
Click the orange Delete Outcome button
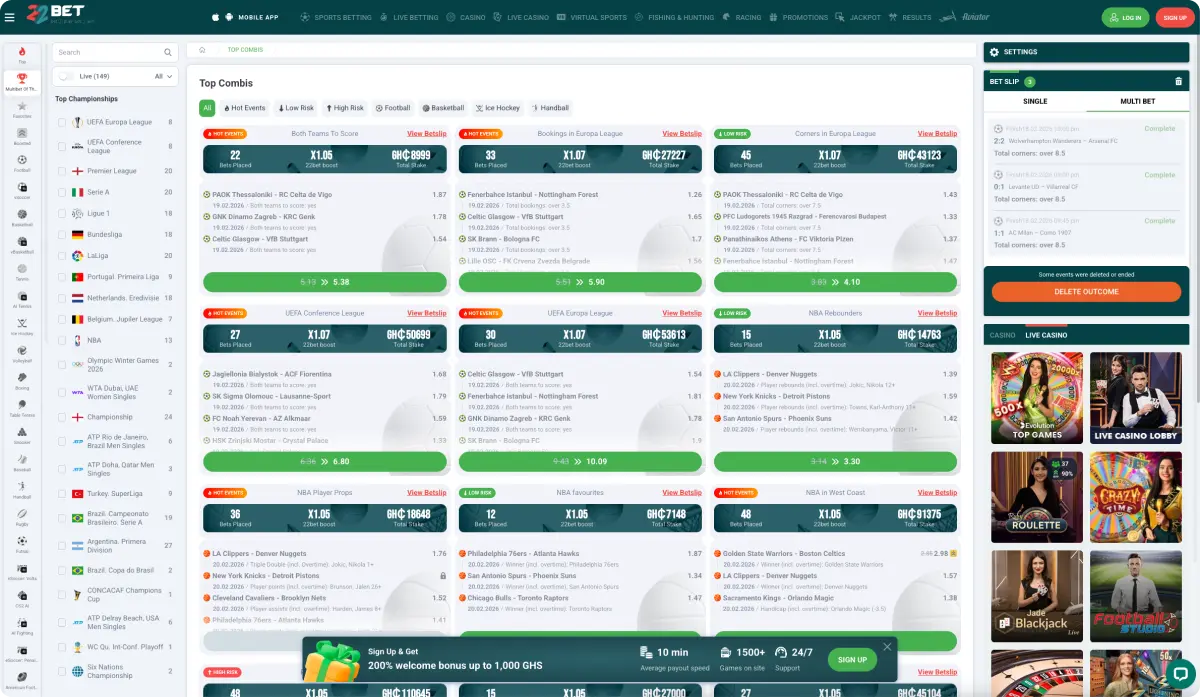tap(1086, 292)
